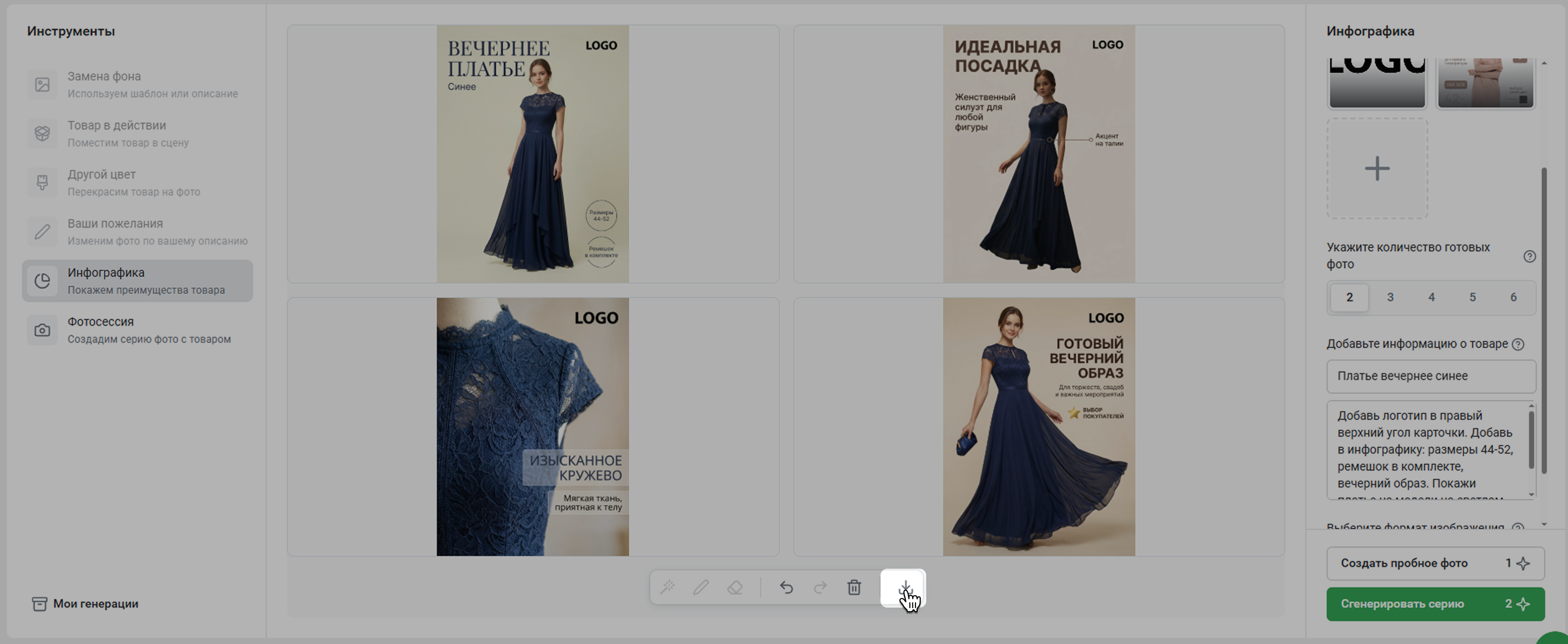Select the eraser tool
1568x644 pixels.
click(x=735, y=587)
